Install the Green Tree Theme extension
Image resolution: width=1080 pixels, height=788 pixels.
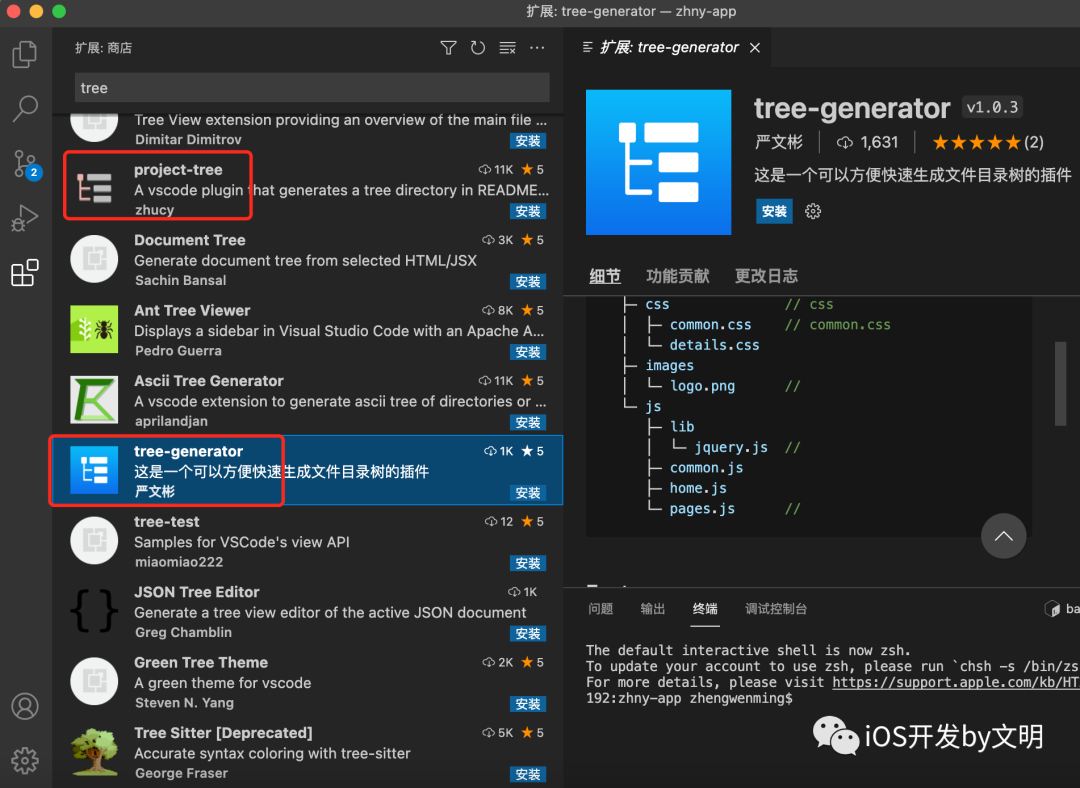tap(528, 704)
